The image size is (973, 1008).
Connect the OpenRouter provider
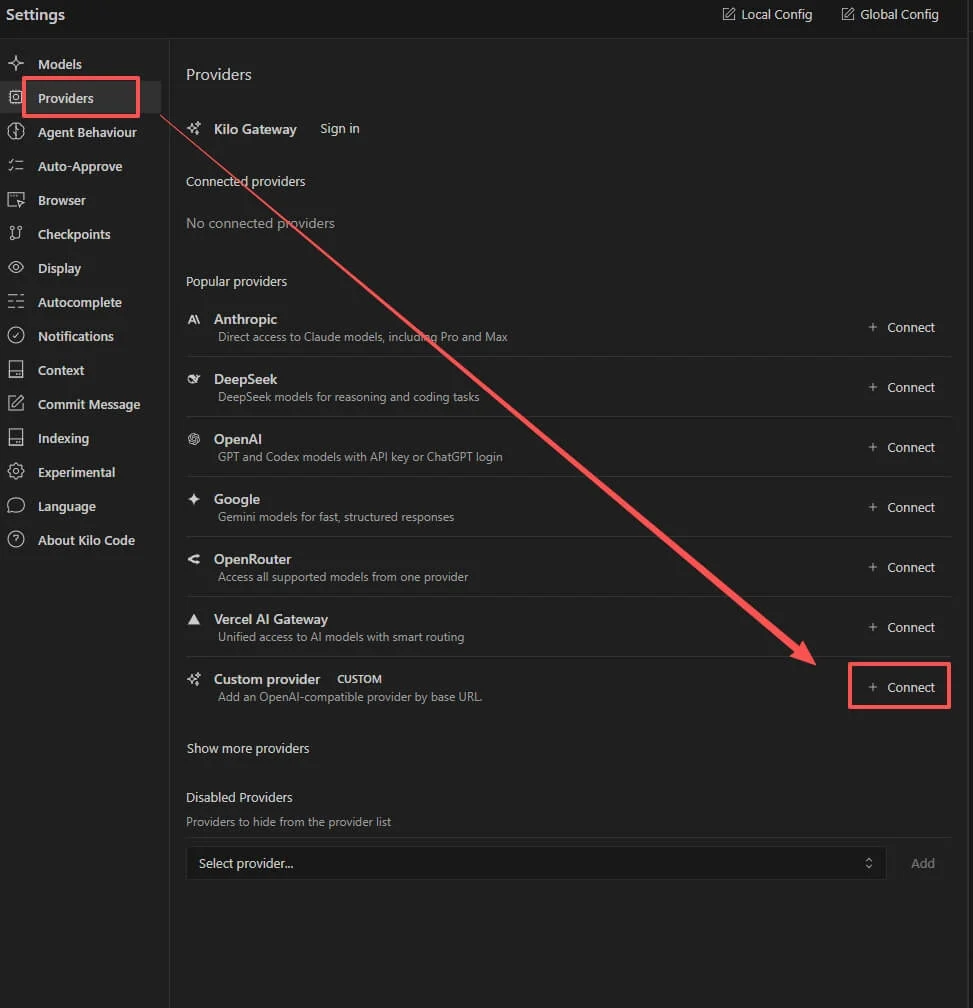click(902, 567)
